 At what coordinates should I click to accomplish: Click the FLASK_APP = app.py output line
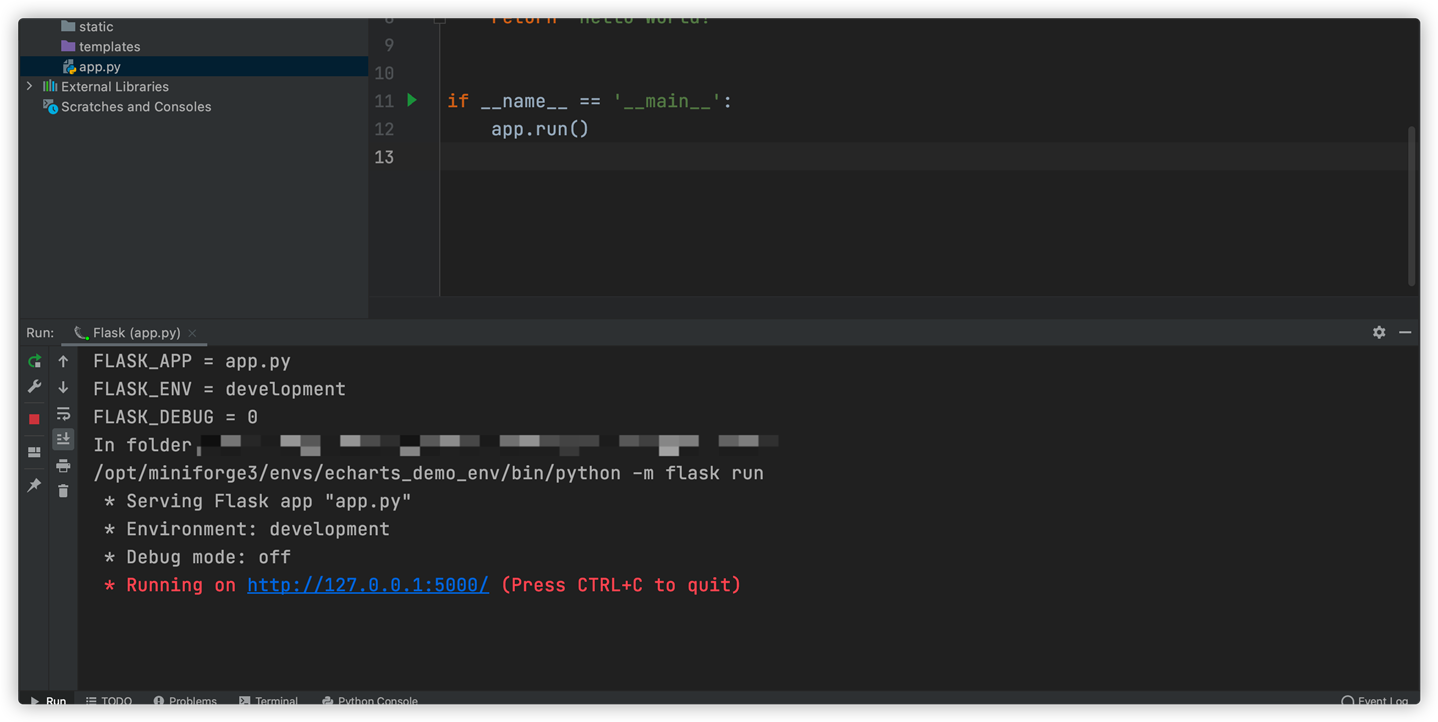click(x=192, y=361)
